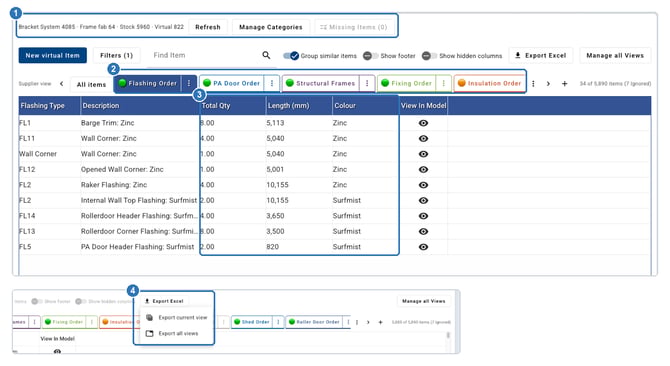The width and height of the screenshot is (670, 366).
Task: Select the Flashing Order tab
Action: point(148,83)
